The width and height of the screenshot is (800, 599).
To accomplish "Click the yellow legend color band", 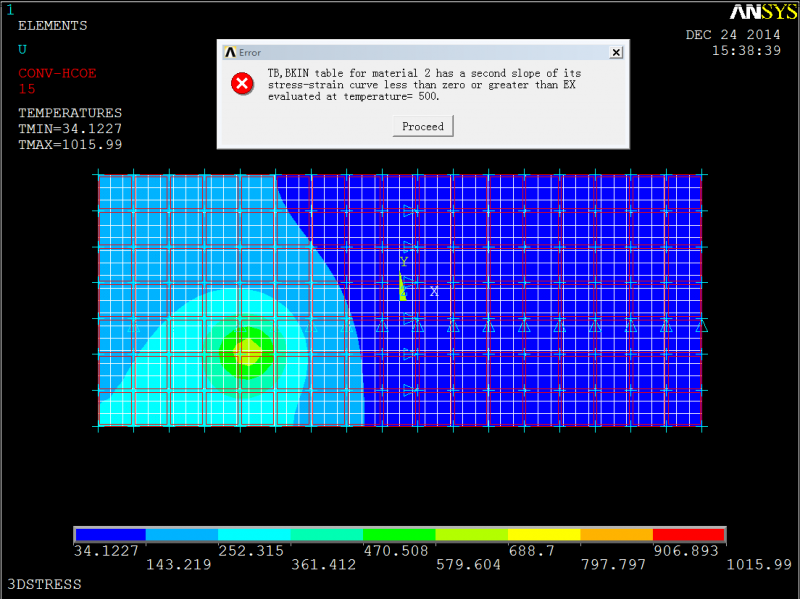I will pyautogui.click(x=544, y=535).
